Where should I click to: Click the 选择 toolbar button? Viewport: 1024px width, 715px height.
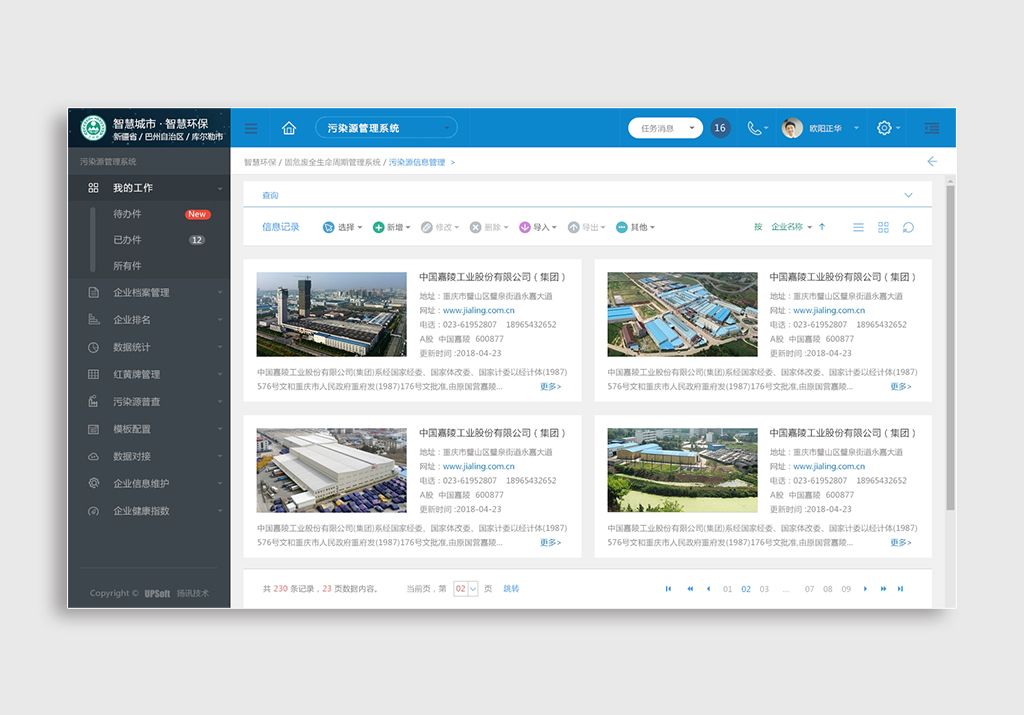pyautogui.click(x=342, y=227)
